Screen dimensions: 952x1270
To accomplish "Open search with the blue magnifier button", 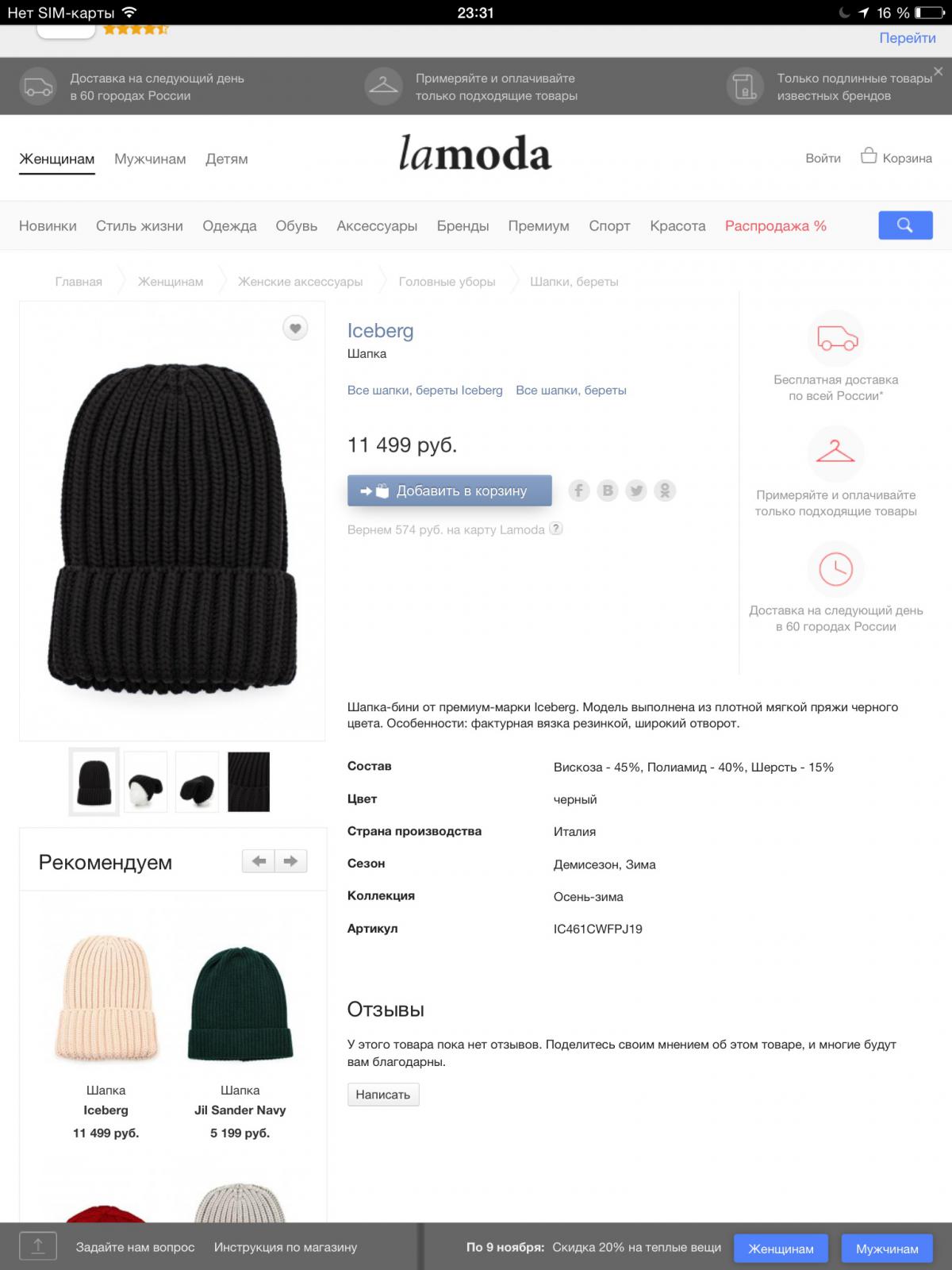I will pos(905,225).
